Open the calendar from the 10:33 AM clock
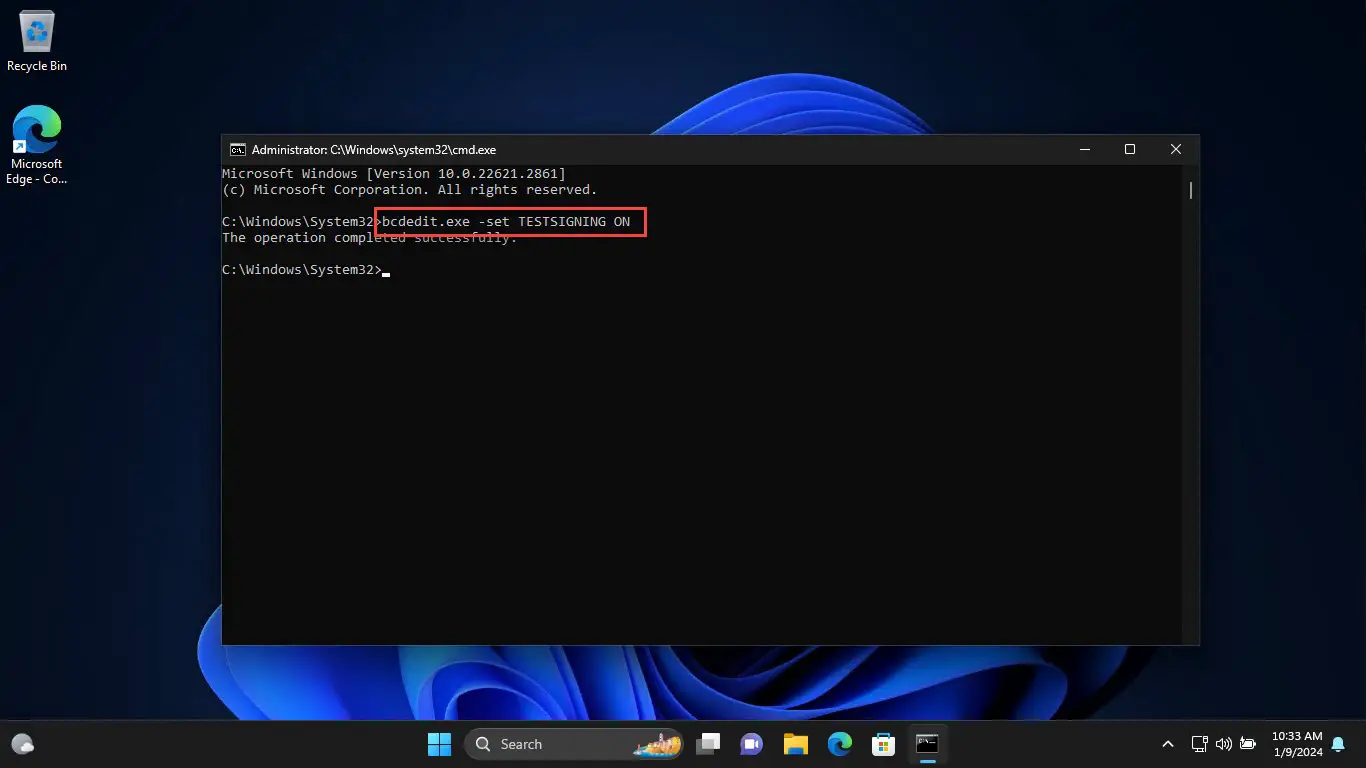Viewport: 1366px width, 768px height. click(1297, 744)
